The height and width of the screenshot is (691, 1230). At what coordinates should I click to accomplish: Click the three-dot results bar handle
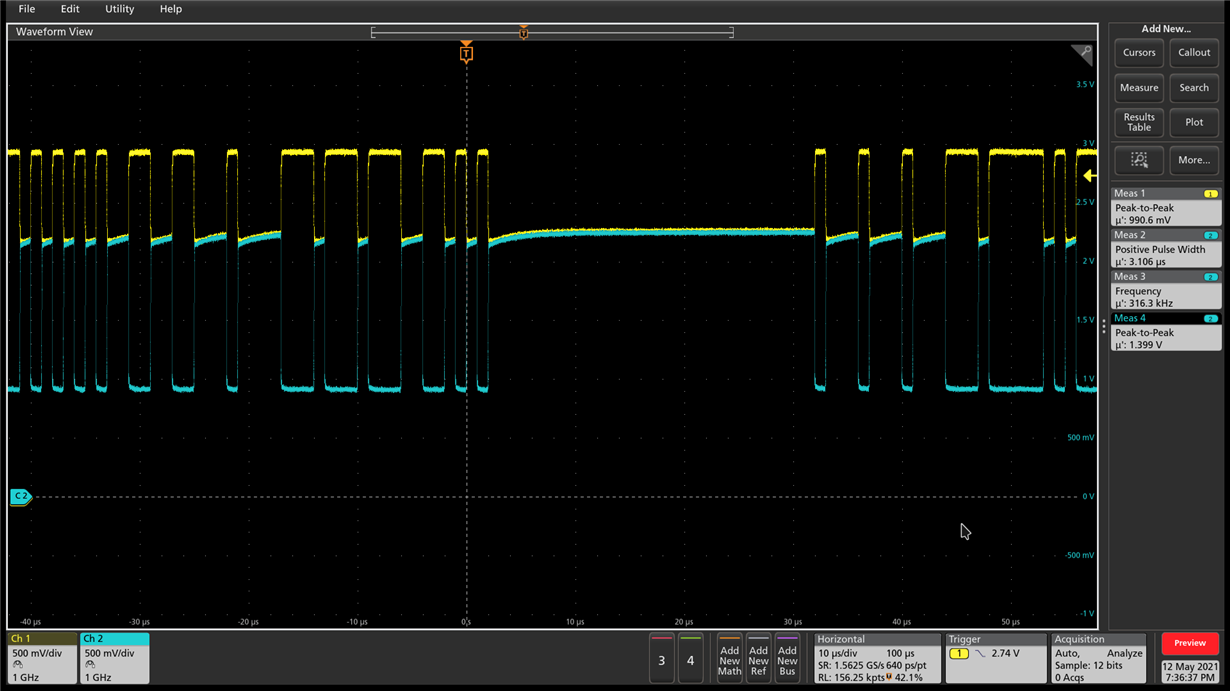click(1104, 326)
